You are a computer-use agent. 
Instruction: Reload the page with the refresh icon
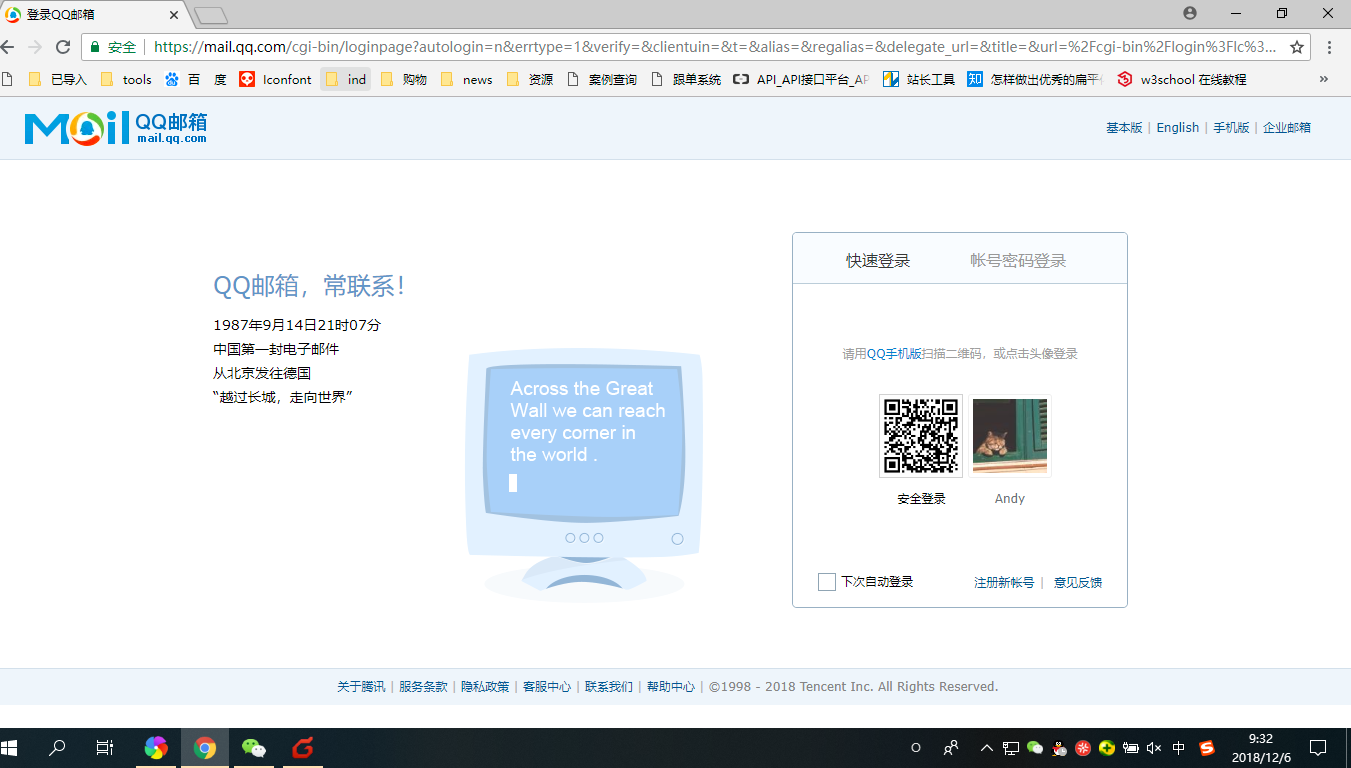pyautogui.click(x=63, y=47)
